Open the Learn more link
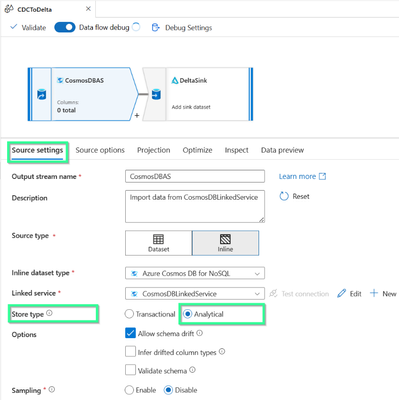The height and width of the screenshot is (400, 399). 297,177
